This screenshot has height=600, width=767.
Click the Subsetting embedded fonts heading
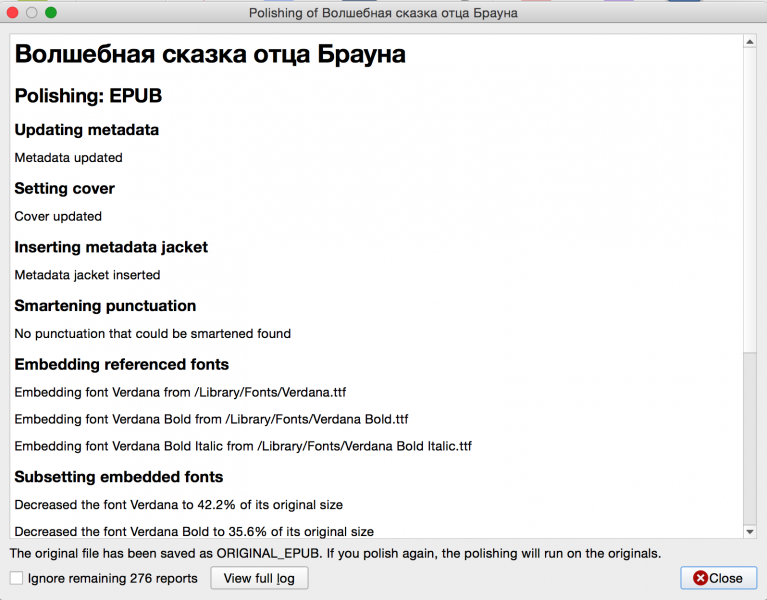[118, 477]
